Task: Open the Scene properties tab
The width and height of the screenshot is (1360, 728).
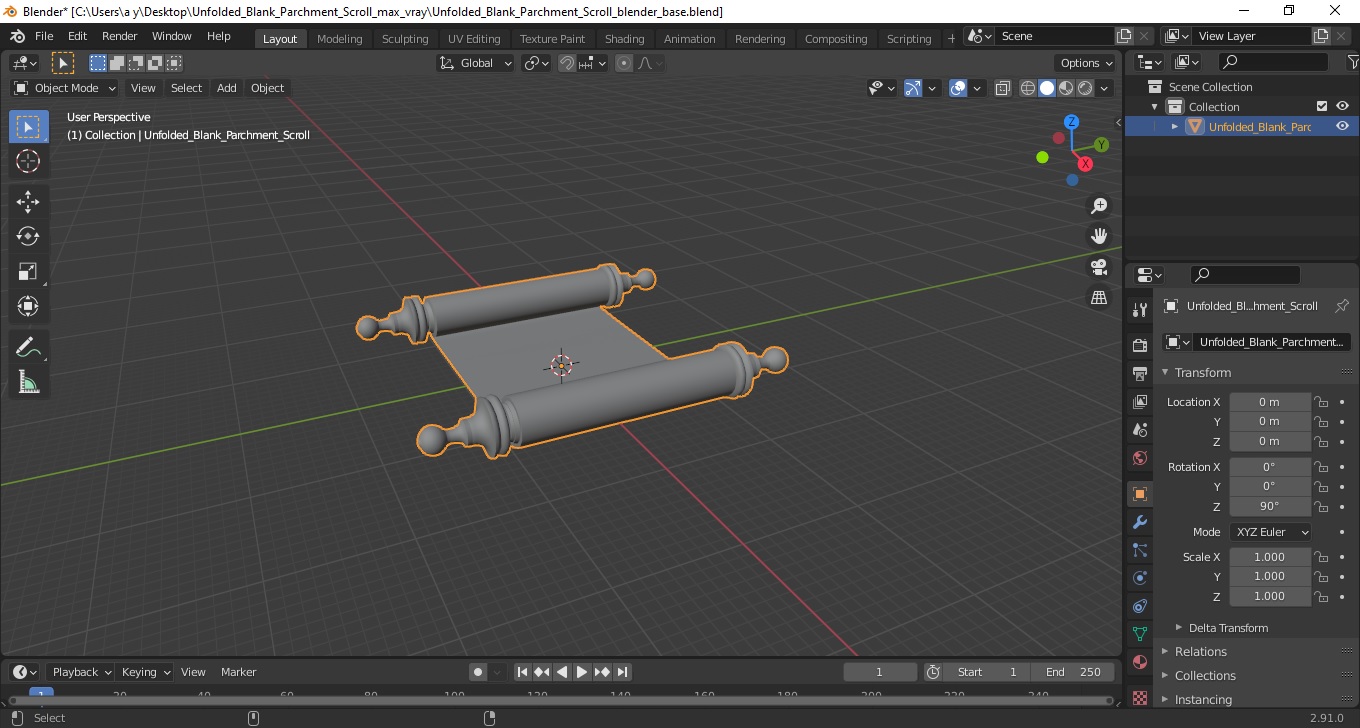Action: click(1140, 430)
